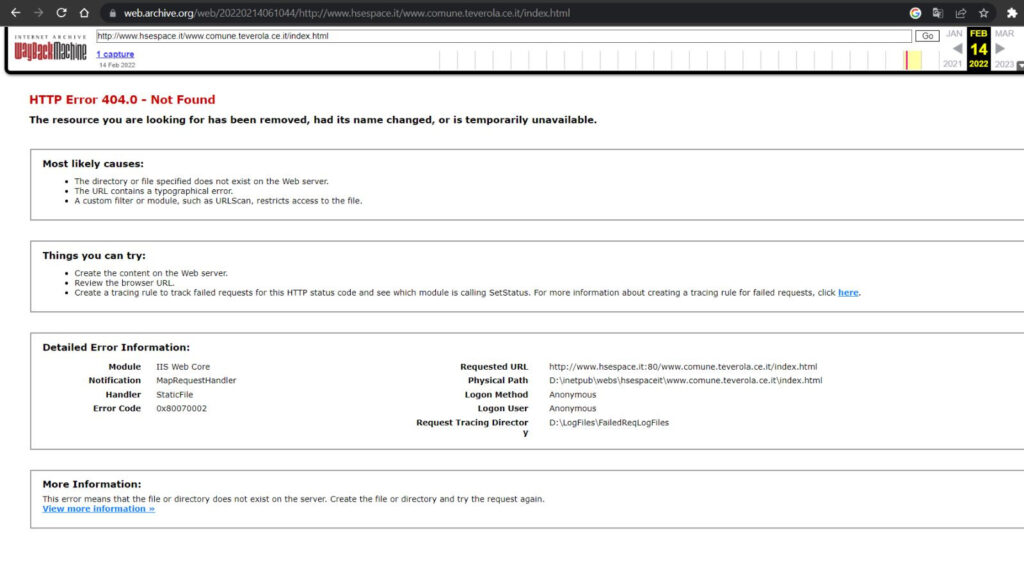
Task: Go to the browser home page icon
Action: [85, 13]
